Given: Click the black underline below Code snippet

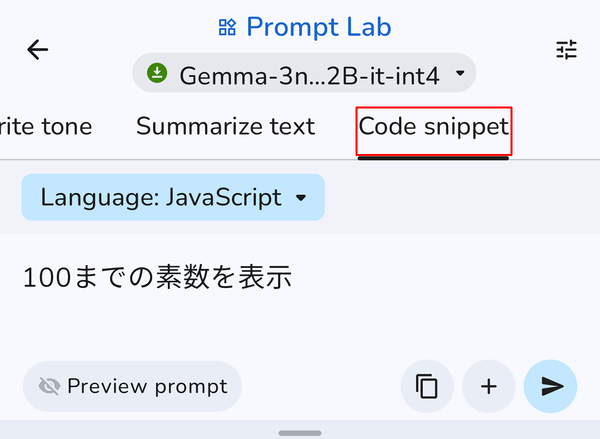Looking at the screenshot, I should point(434,157).
